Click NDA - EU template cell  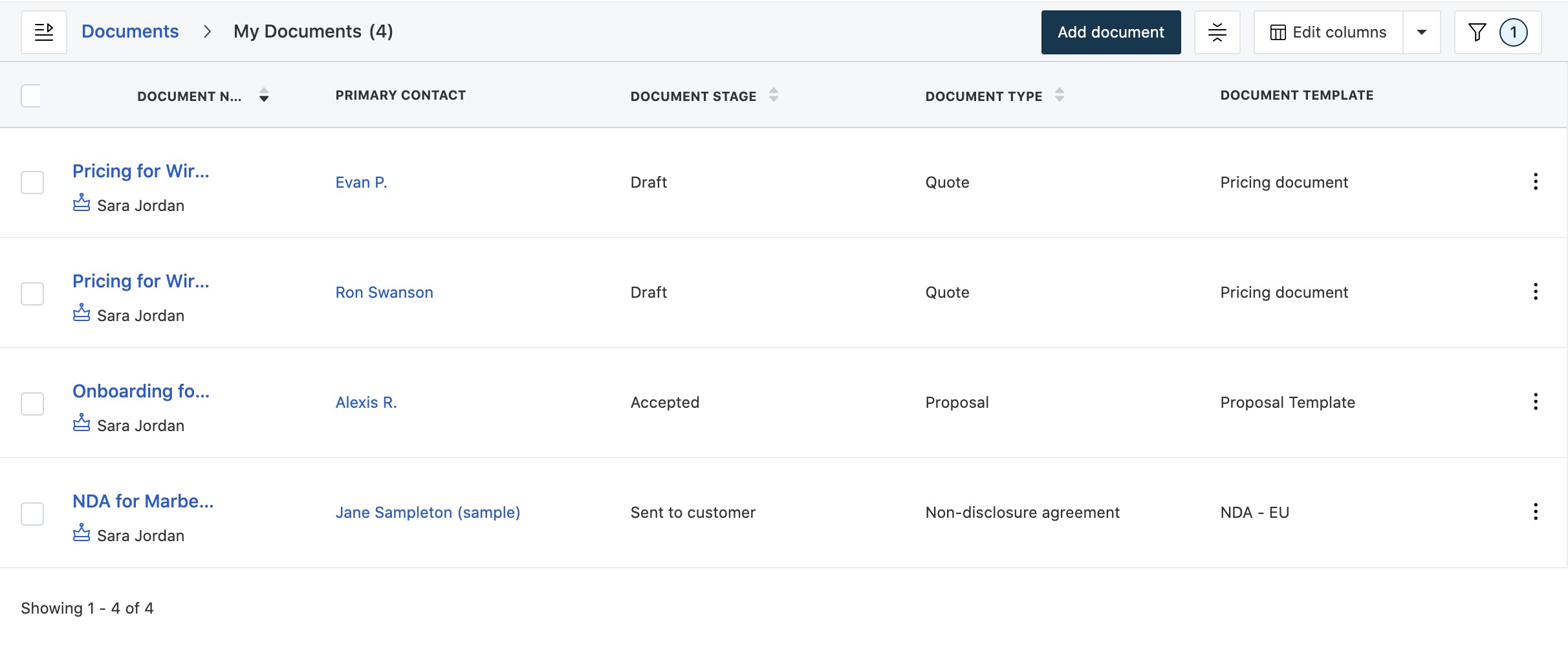point(1254,513)
